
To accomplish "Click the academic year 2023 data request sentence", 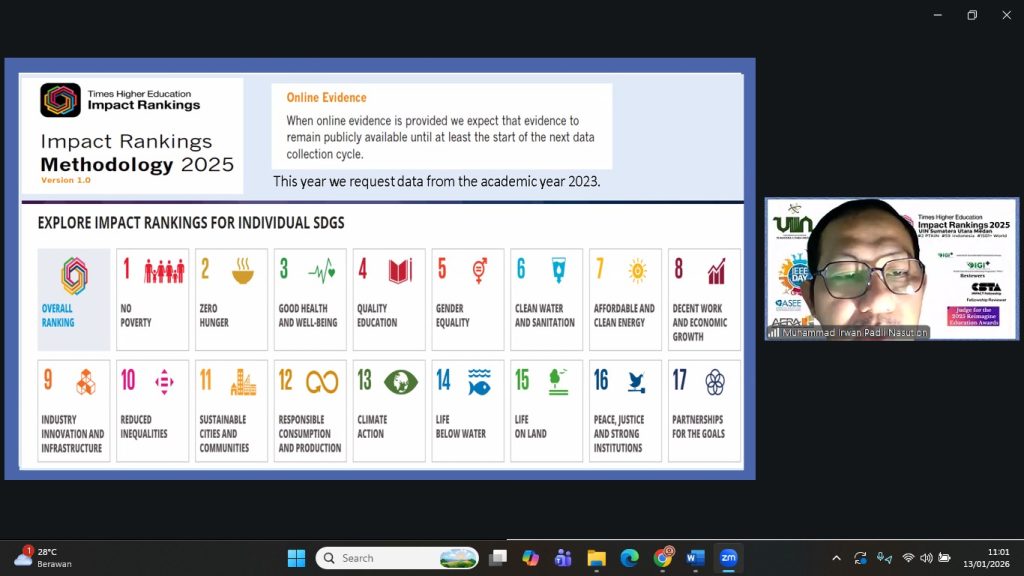I will coord(436,181).
